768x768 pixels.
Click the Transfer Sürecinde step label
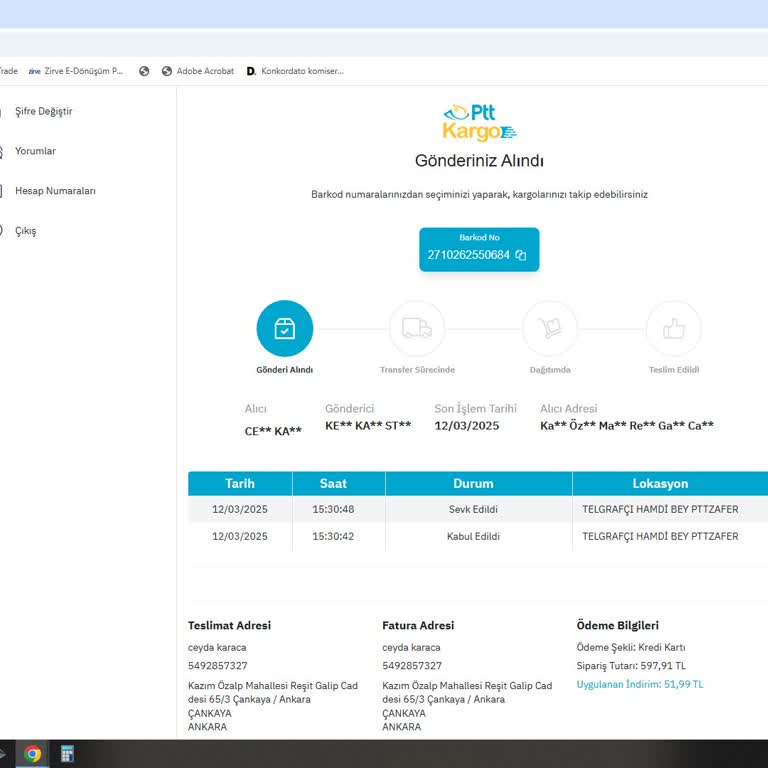tap(417, 370)
